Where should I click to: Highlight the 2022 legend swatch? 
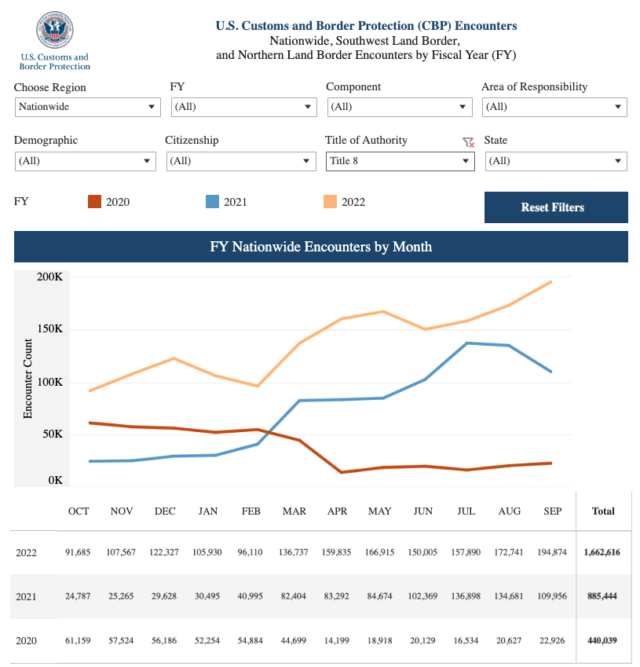tap(330, 202)
